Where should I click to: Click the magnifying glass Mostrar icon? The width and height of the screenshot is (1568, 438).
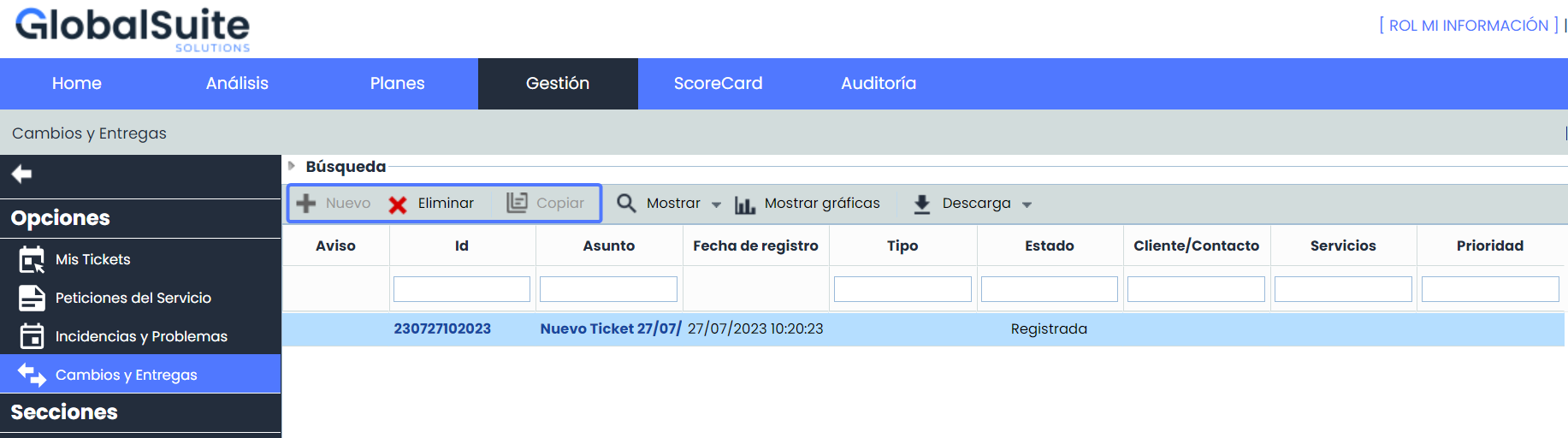[626, 203]
